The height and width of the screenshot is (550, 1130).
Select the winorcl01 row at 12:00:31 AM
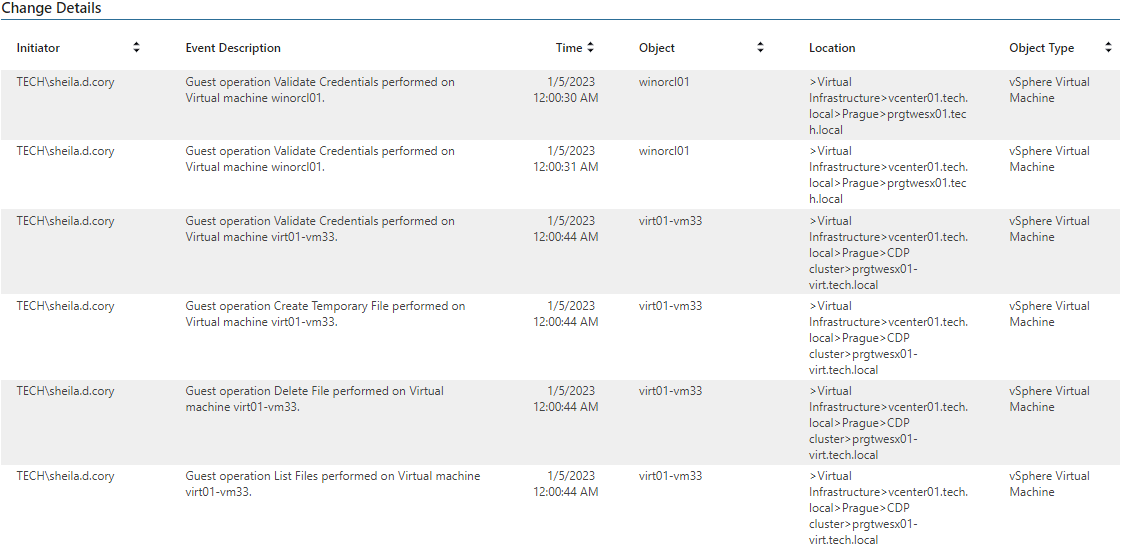(560, 174)
